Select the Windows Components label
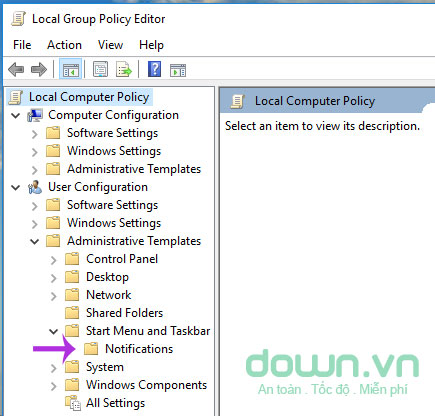Screen dimensions: 435x416 click(147, 385)
